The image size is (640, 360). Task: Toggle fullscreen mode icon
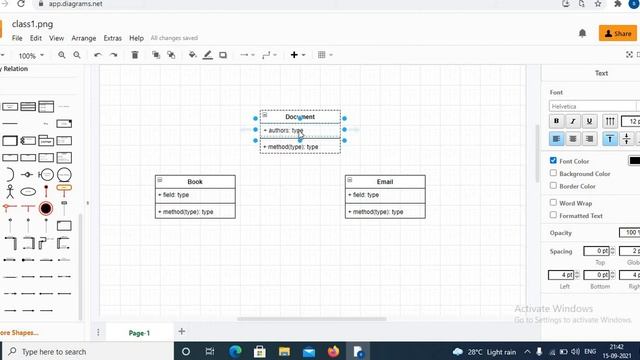click(x=629, y=54)
